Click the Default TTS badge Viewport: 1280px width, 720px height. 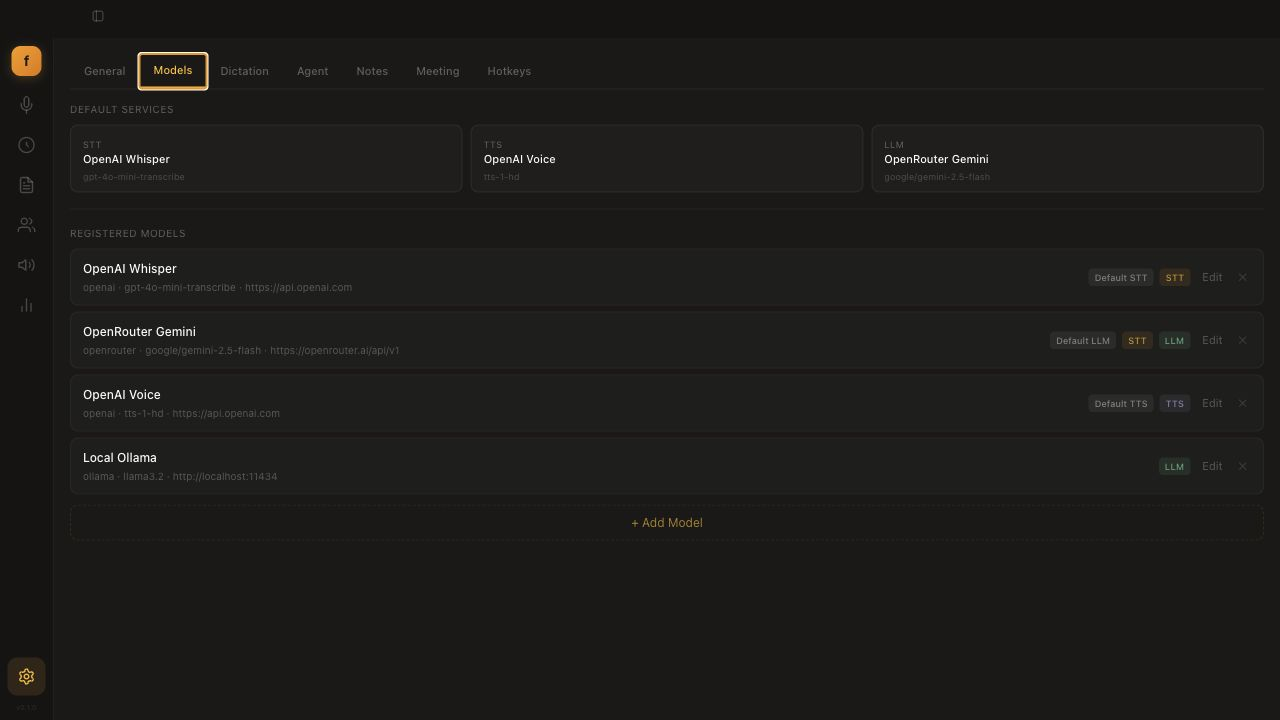pos(1121,403)
